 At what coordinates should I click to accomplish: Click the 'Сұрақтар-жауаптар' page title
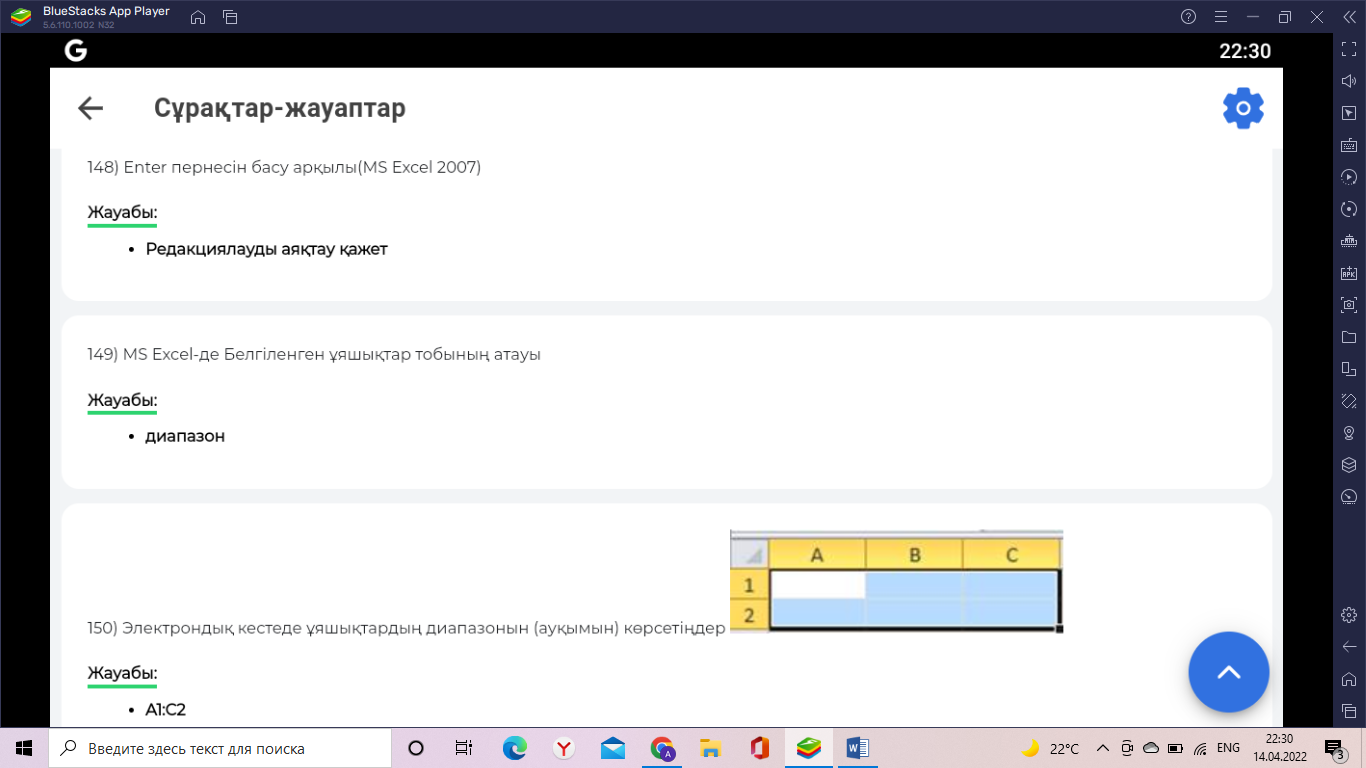click(280, 108)
